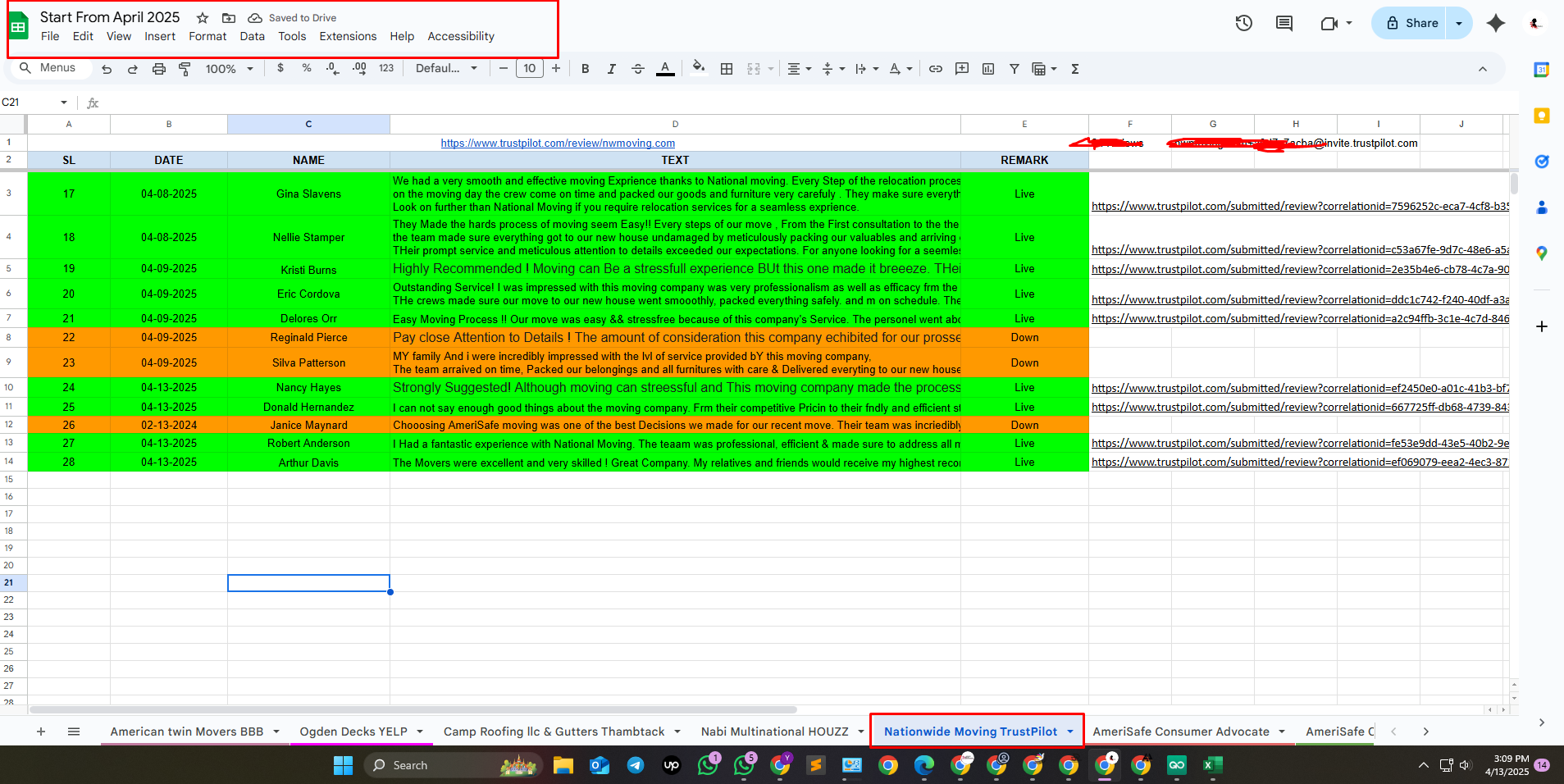Click the font size input field

coord(530,69)
